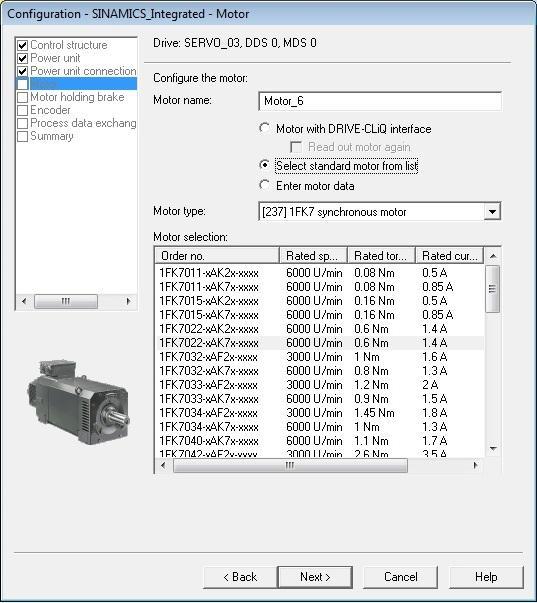Click step list horizontal scrollbar thumb
This screenshot has height=603, width=537.
pos(66,301)
